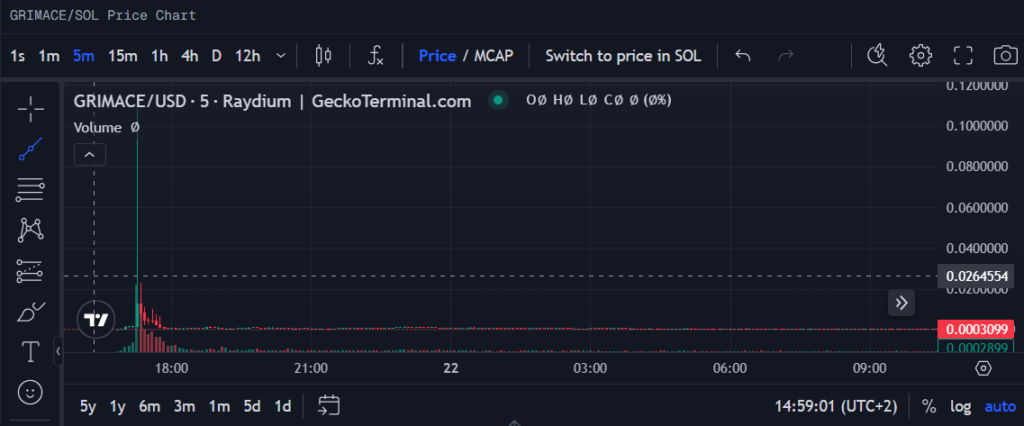Viewport: 1024px width, 426px height.
Task: Select the 6m date range
Action: click(x=150, y=406)
